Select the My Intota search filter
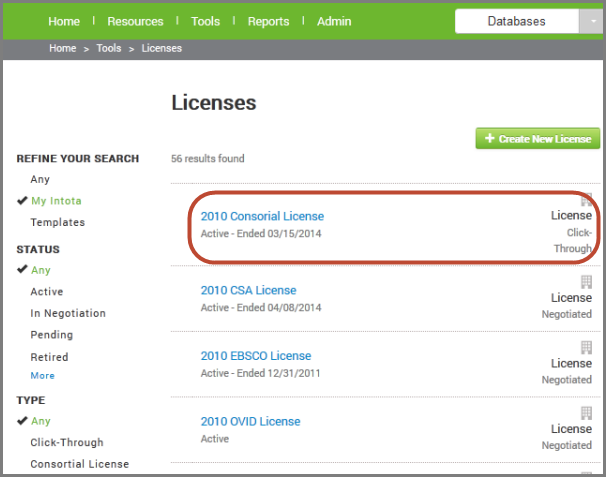The width and height of the screenshot is (606, 477). click(56, 201)
